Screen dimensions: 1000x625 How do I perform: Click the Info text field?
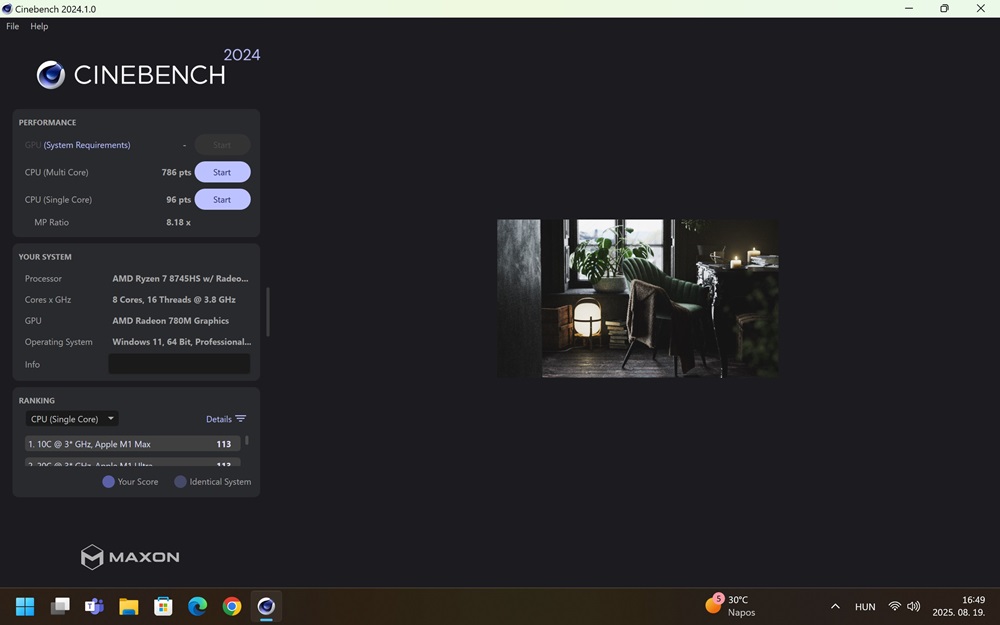pyautogui.click(x=179, y=364)
